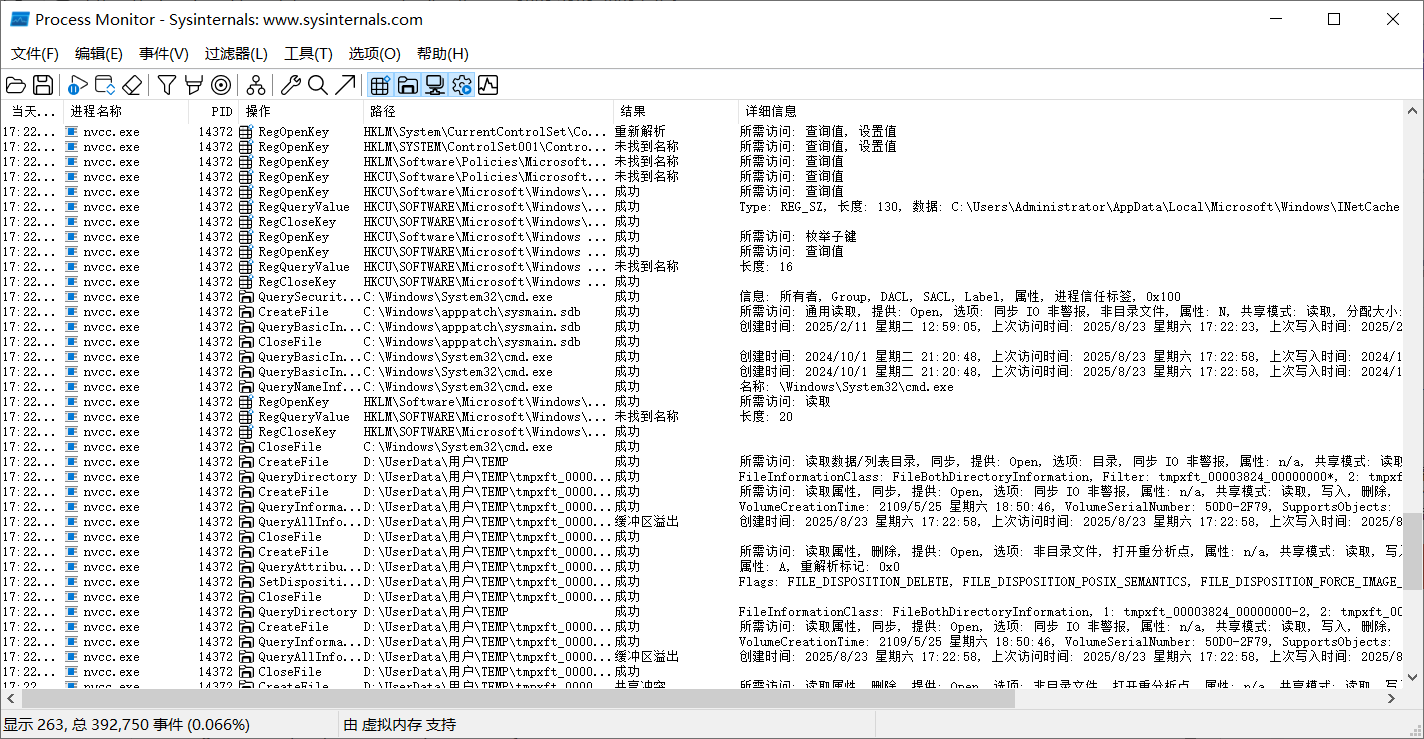Click file icon of SetDispositi... row
This screenshot has height=739, width=1424.
tap(246, 582)
